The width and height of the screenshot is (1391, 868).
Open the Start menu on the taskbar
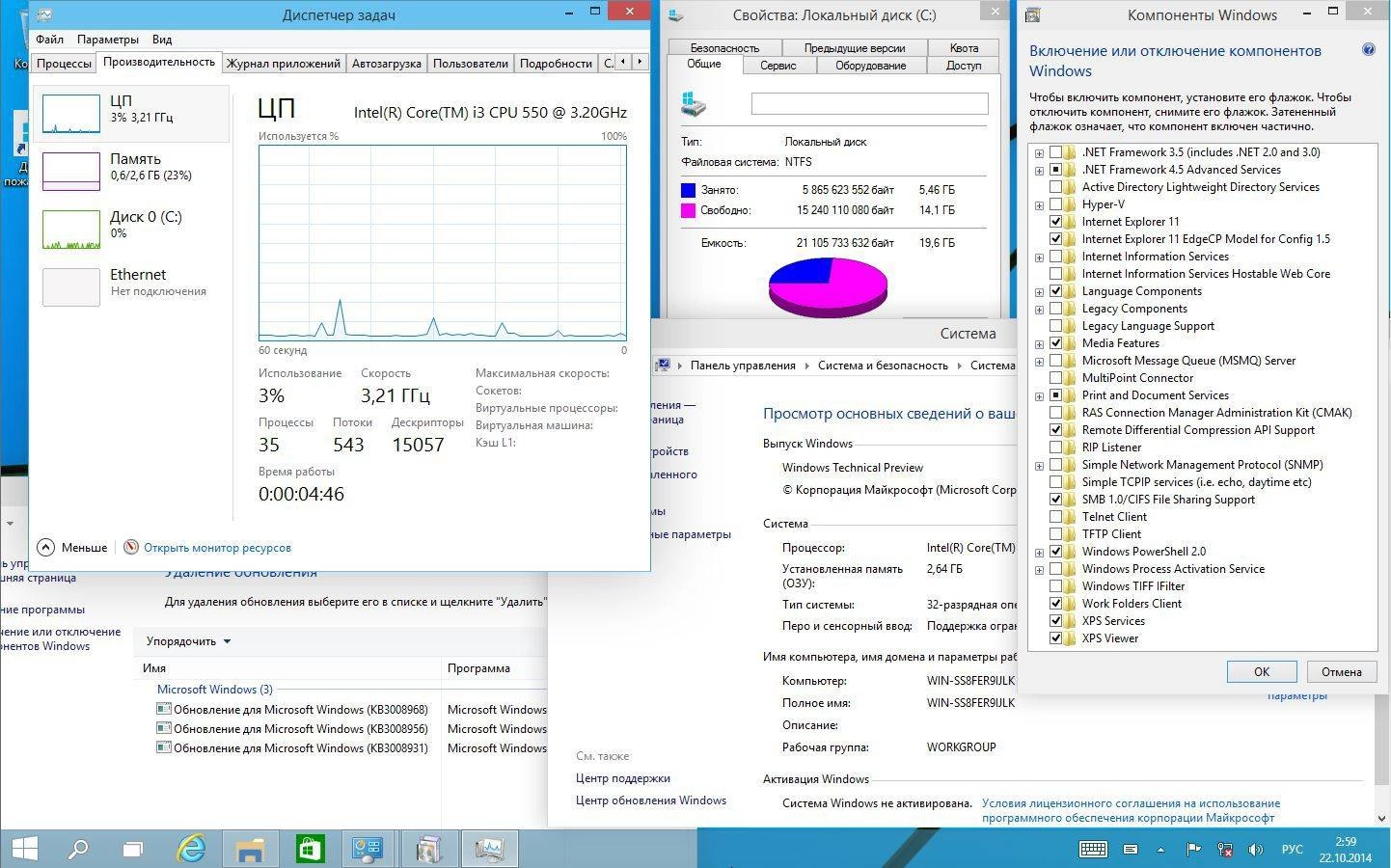point(24,849)
